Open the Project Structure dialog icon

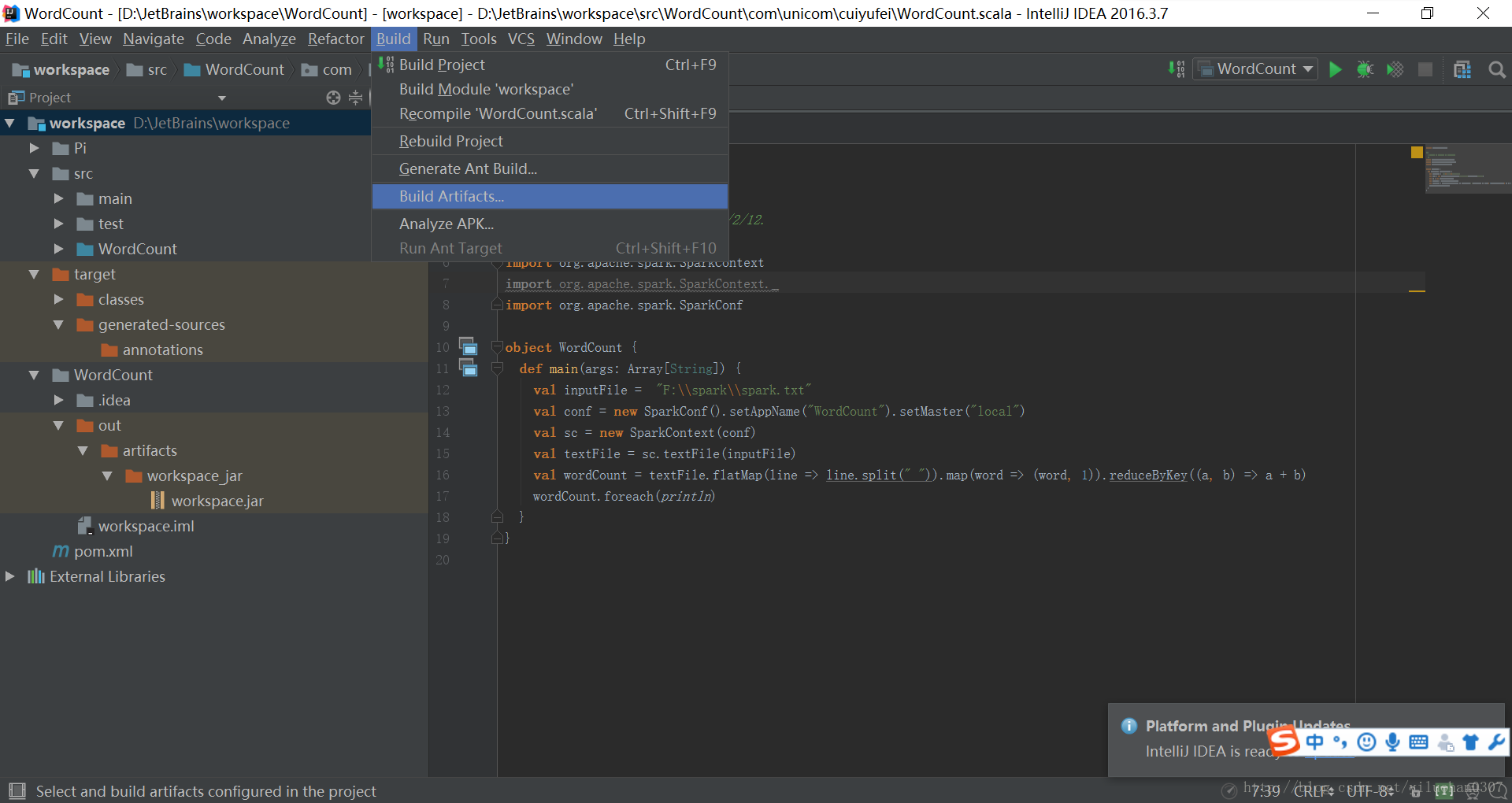1462,69
